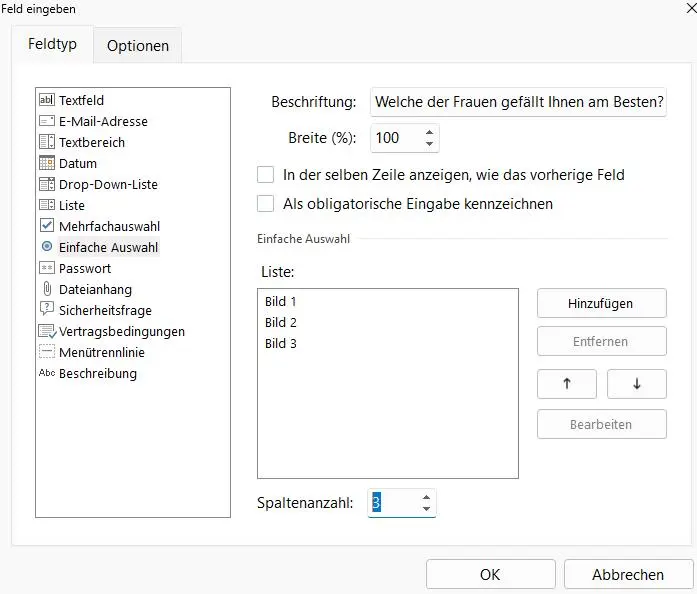Select the Textfeld field type icon
Screen dimensions: 697x594
47,100
